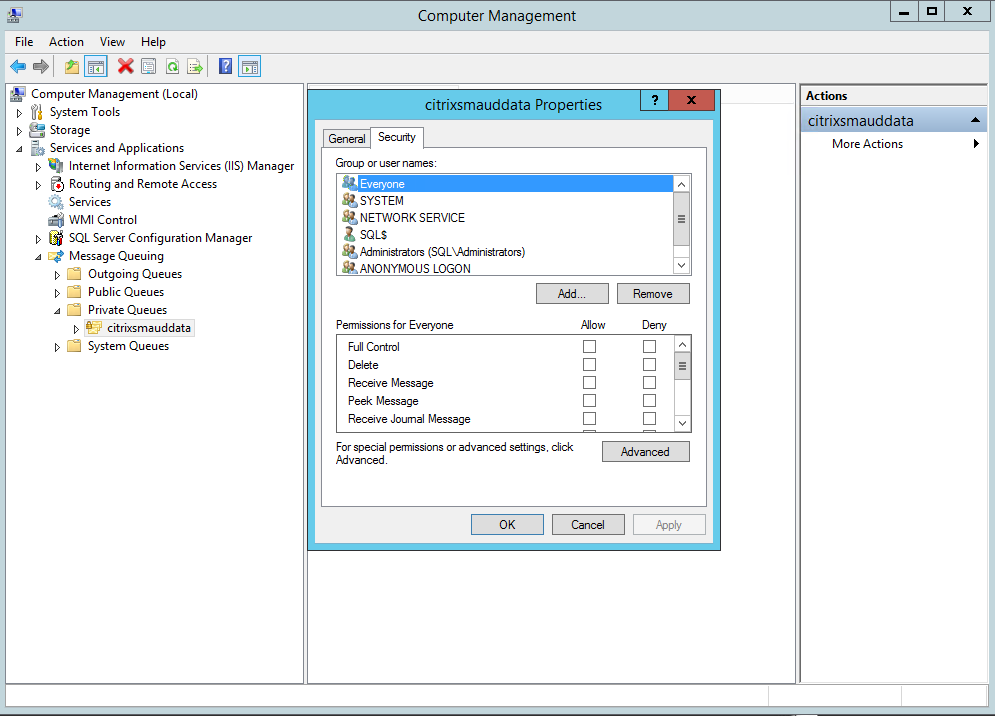Tick Allow checkbox for Full Control
The height and width of the screenshot is (716, 995).
589,347
